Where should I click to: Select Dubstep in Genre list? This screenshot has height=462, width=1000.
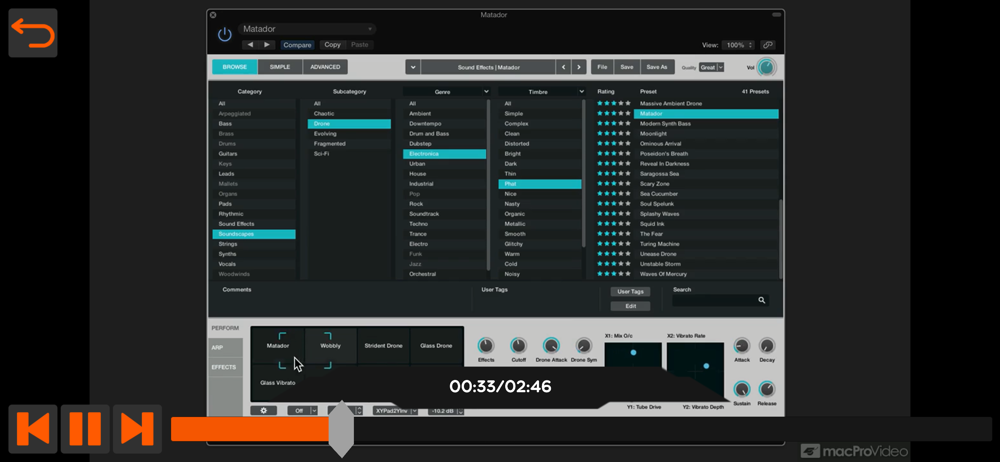[x=445, y=144]
